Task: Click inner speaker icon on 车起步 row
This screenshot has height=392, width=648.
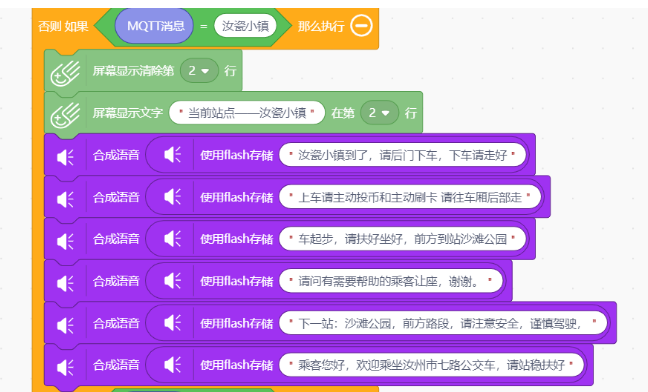Action: (173, 239)
